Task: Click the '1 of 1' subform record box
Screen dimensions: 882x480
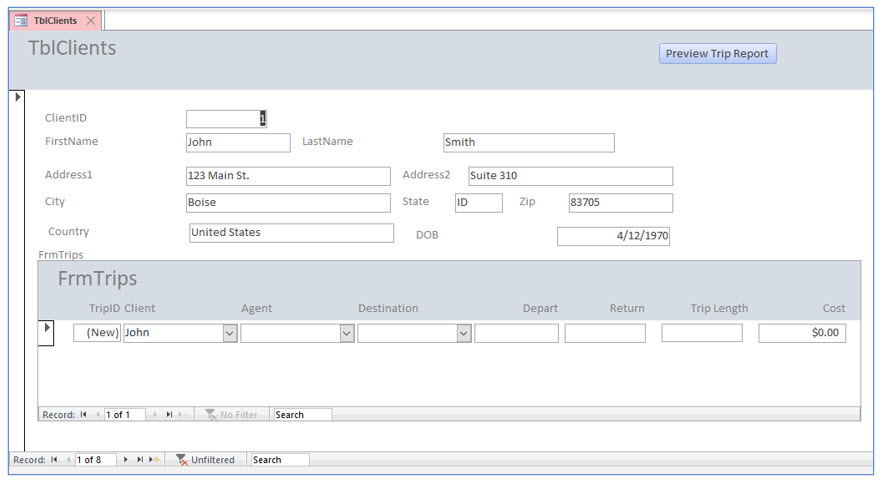Action: pyautogui.click(x=124, y=415)
